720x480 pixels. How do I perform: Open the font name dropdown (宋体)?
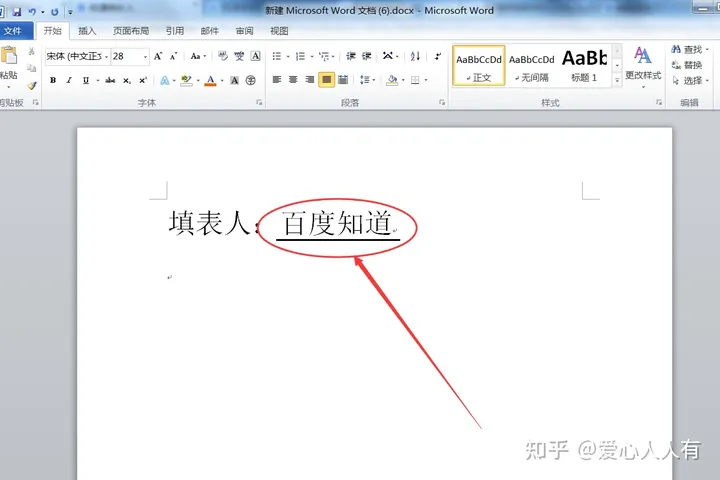(x=106, y=56)
